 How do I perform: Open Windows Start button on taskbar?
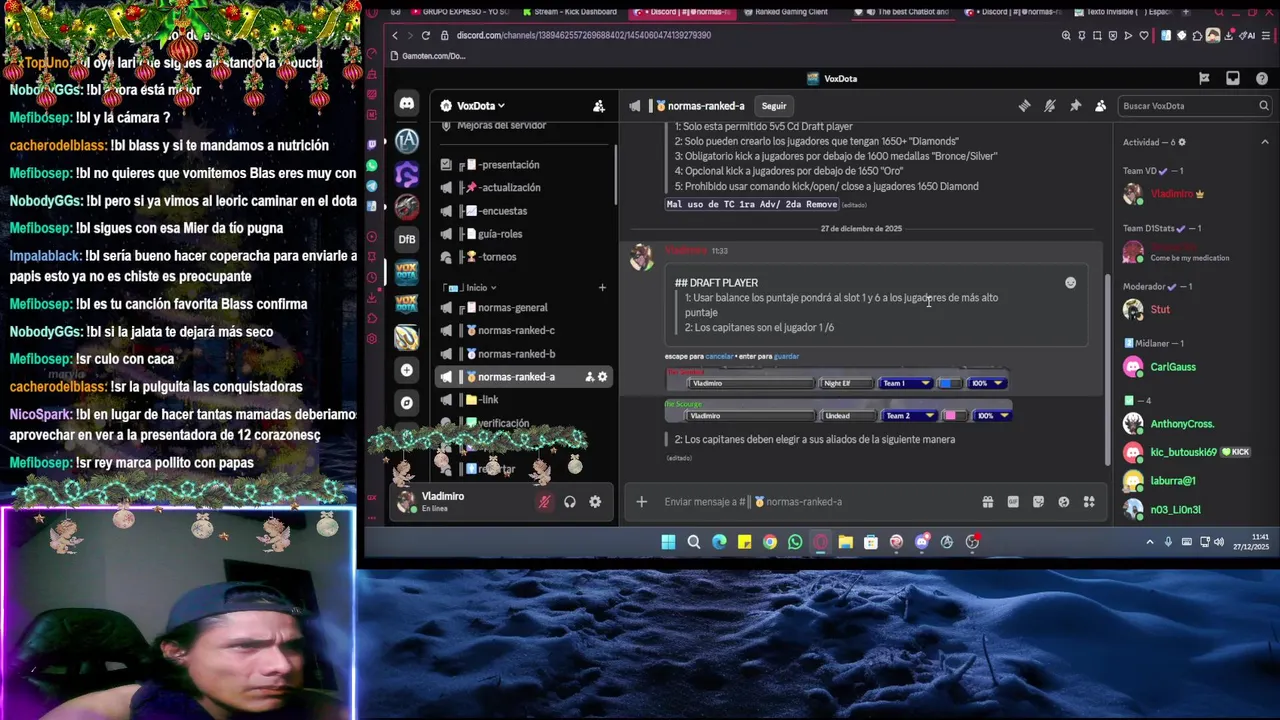pos(668,542)
